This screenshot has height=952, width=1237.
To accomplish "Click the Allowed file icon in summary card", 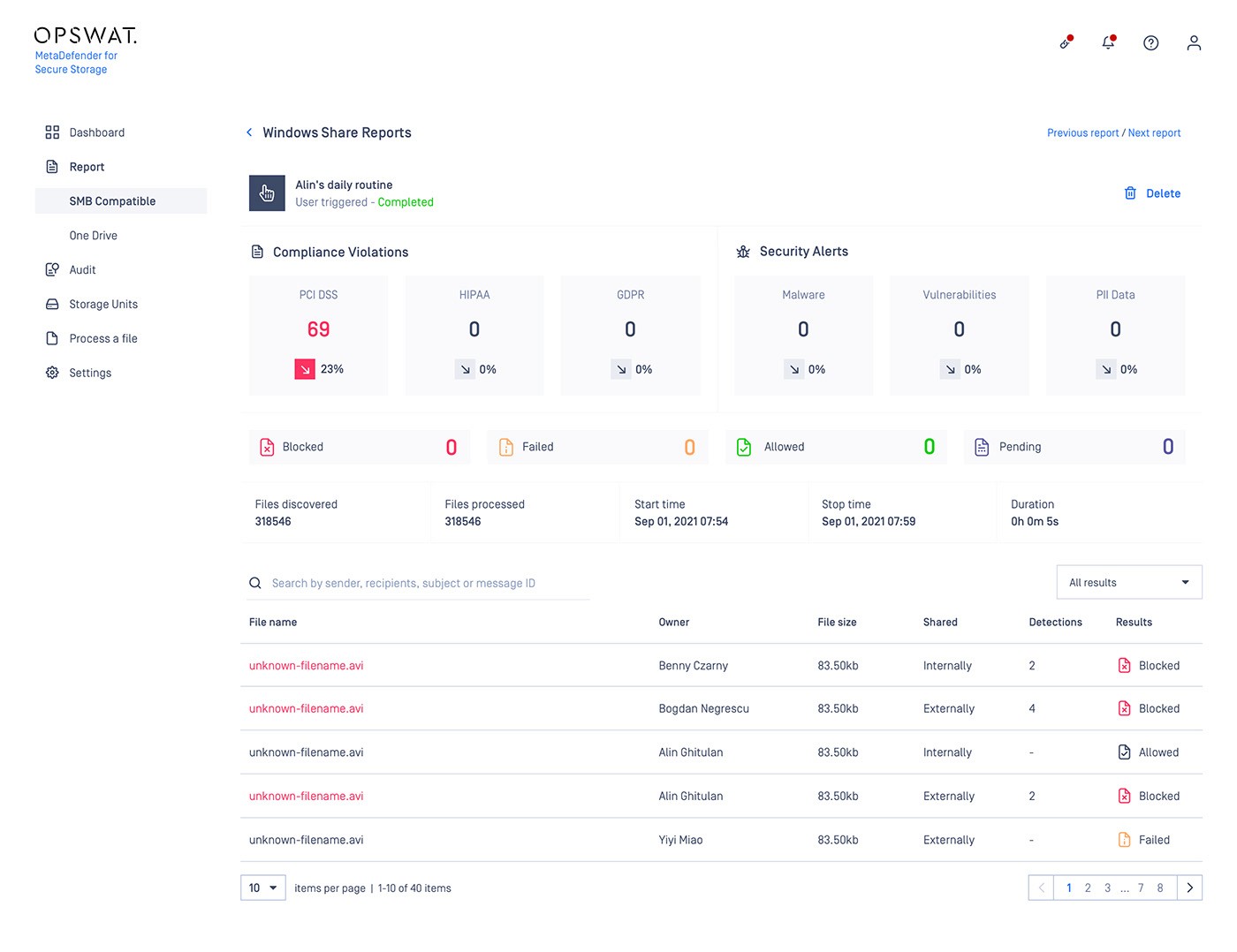I will (744, 447).
